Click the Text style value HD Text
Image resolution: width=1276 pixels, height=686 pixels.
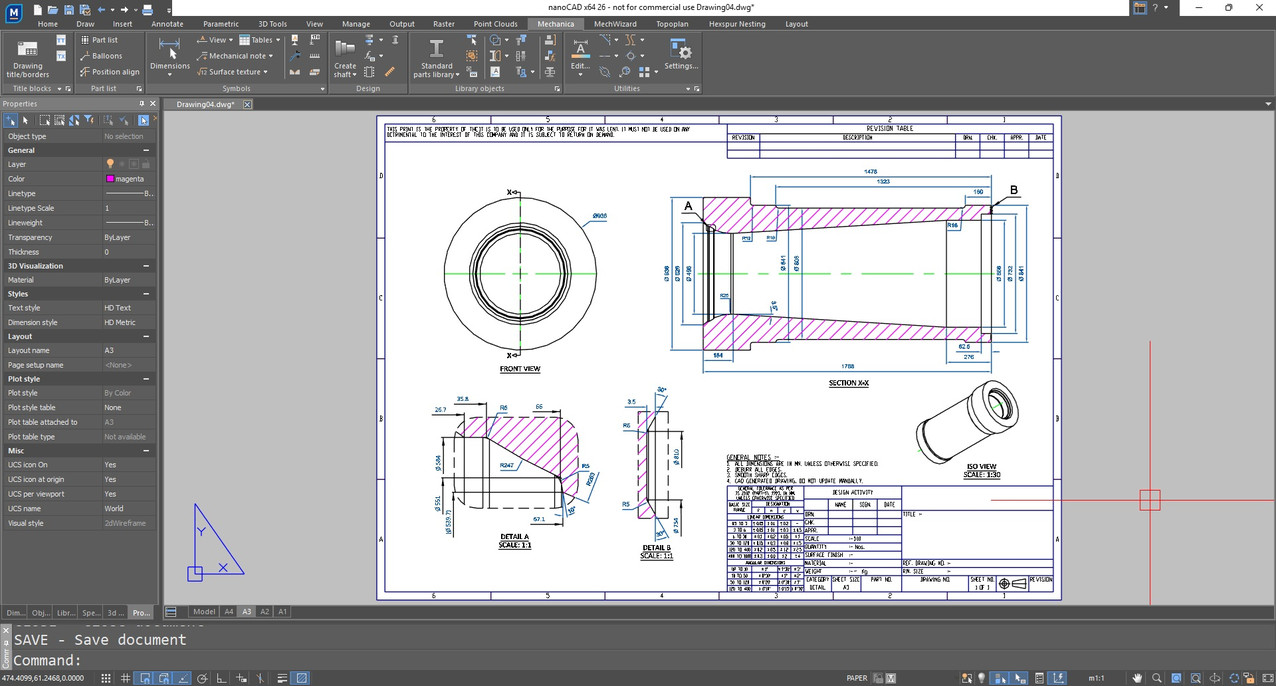coord(128,308)
